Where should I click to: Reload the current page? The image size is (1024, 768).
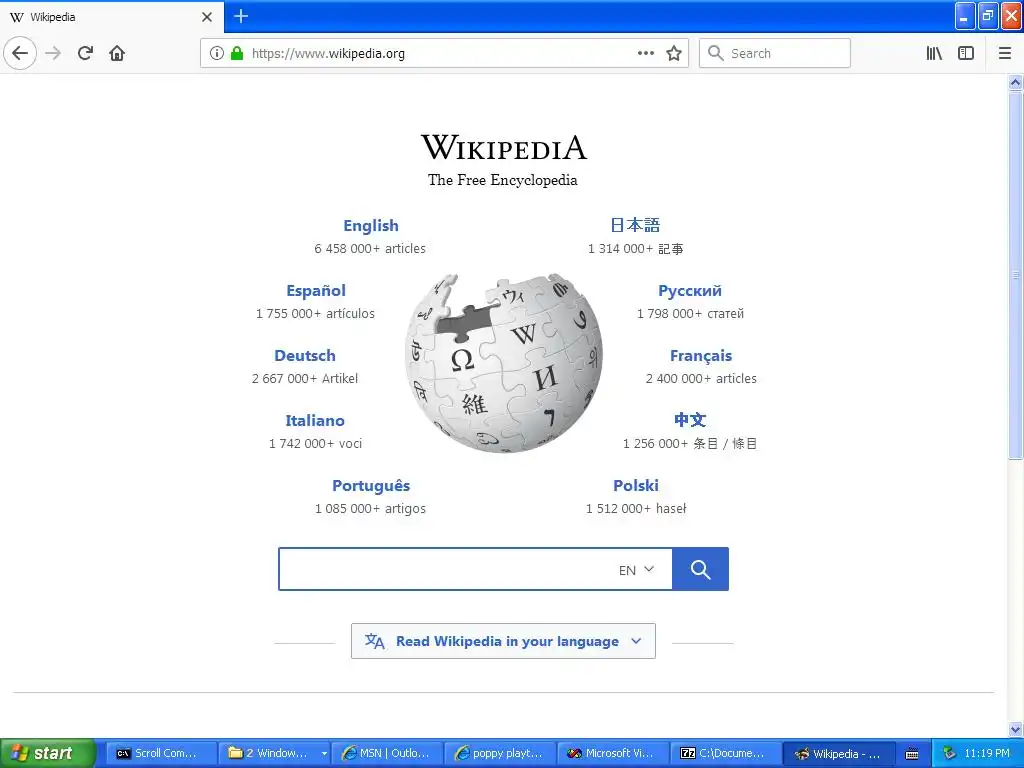pyautogui.click(x=85, y=53)
